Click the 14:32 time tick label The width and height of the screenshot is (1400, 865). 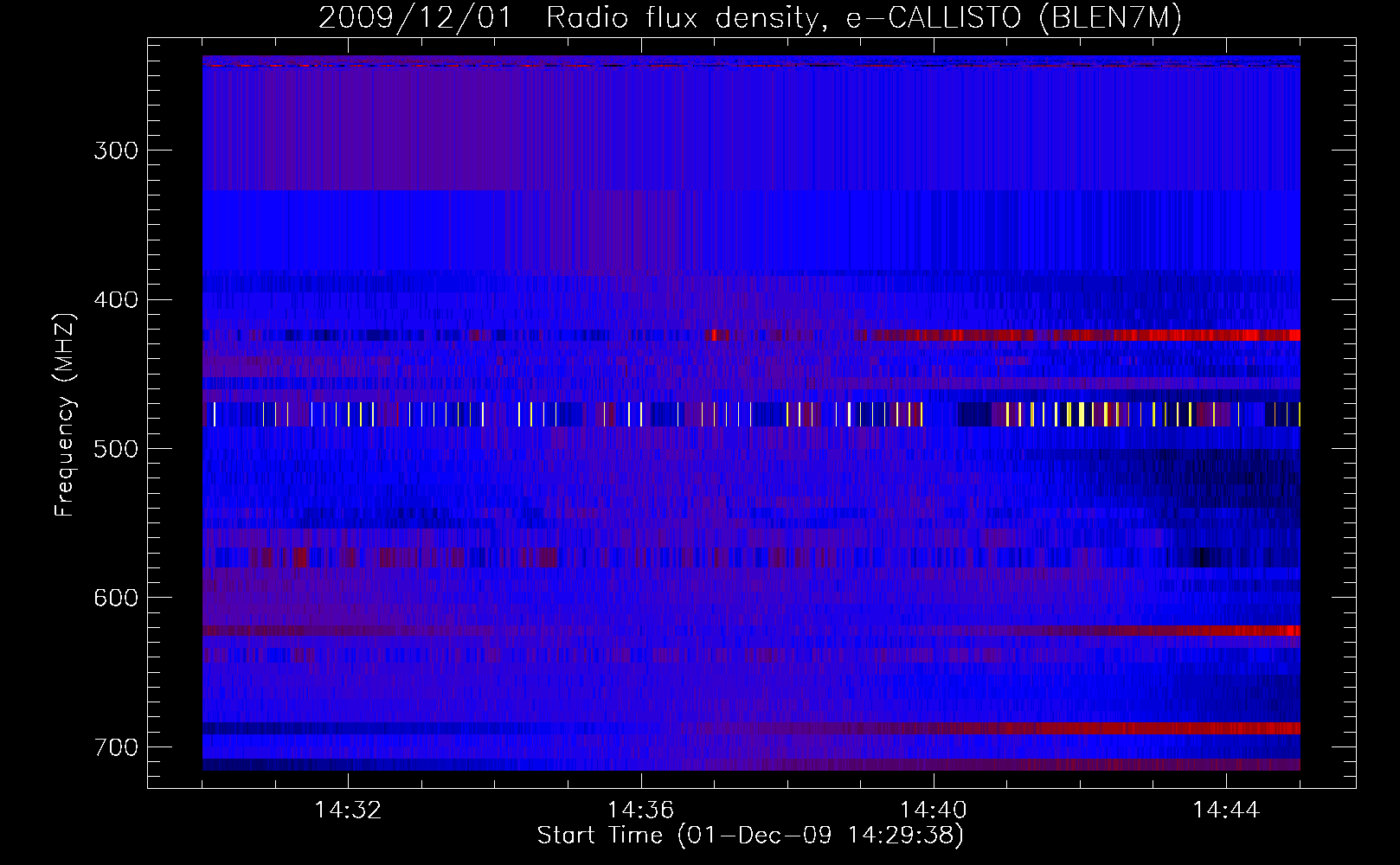(348, 811)
